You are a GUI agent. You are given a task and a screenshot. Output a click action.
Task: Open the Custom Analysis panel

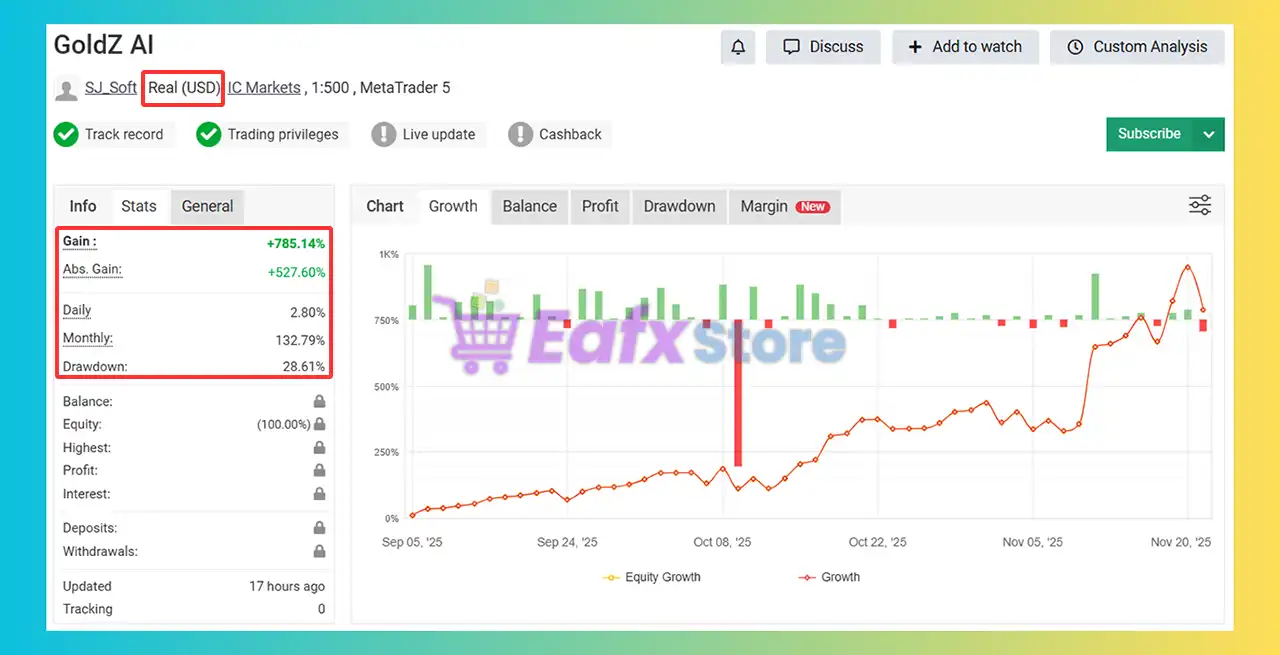point(1137,47)
